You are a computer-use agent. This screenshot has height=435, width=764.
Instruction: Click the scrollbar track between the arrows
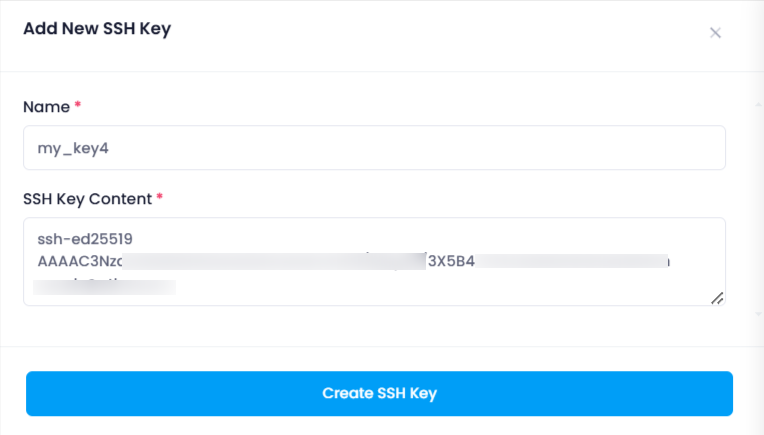[x=758, y=209]
